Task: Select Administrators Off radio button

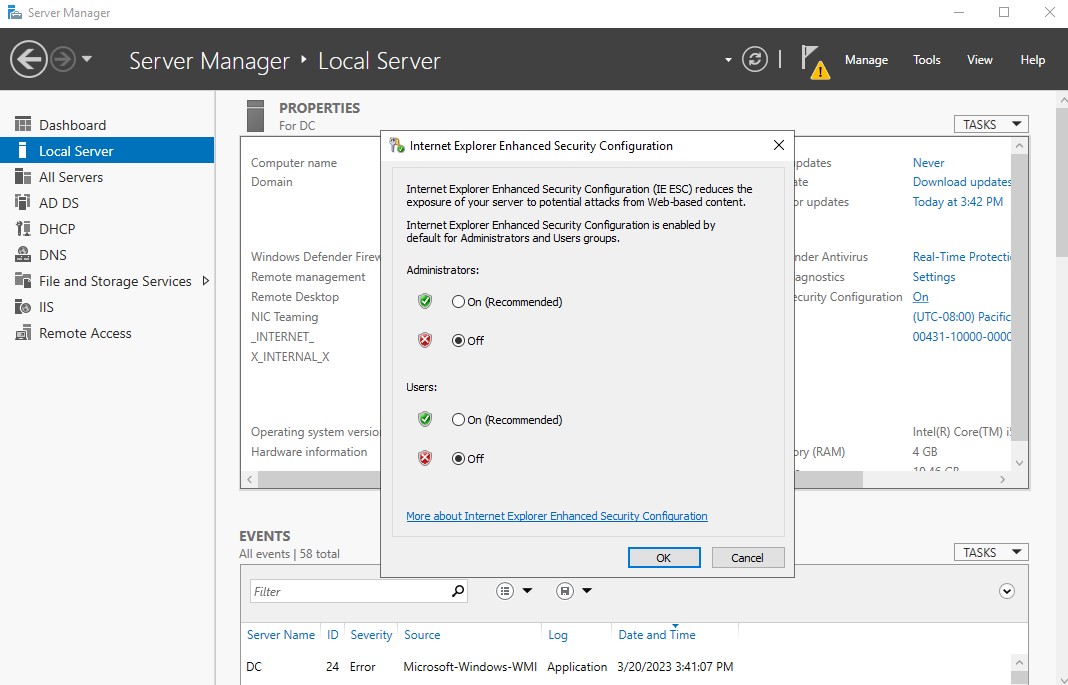Action: click(458, 340)
